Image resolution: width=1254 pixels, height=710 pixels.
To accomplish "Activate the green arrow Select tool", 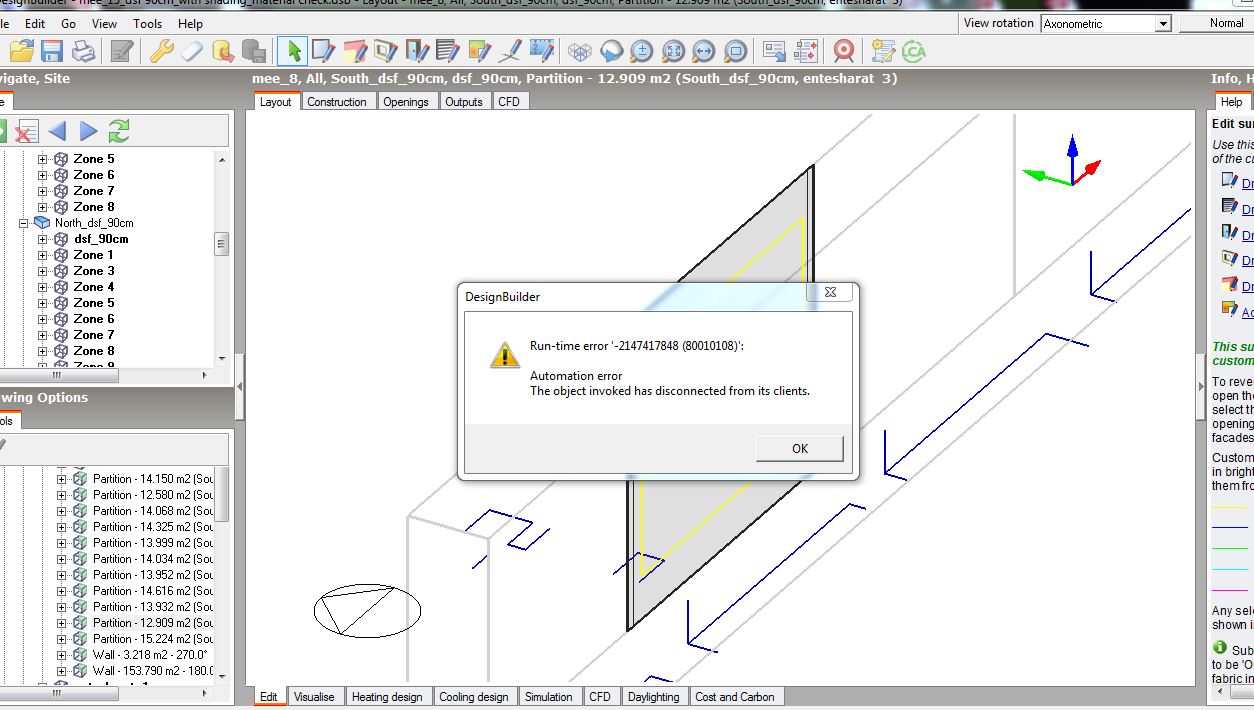I will pos(292,51).
